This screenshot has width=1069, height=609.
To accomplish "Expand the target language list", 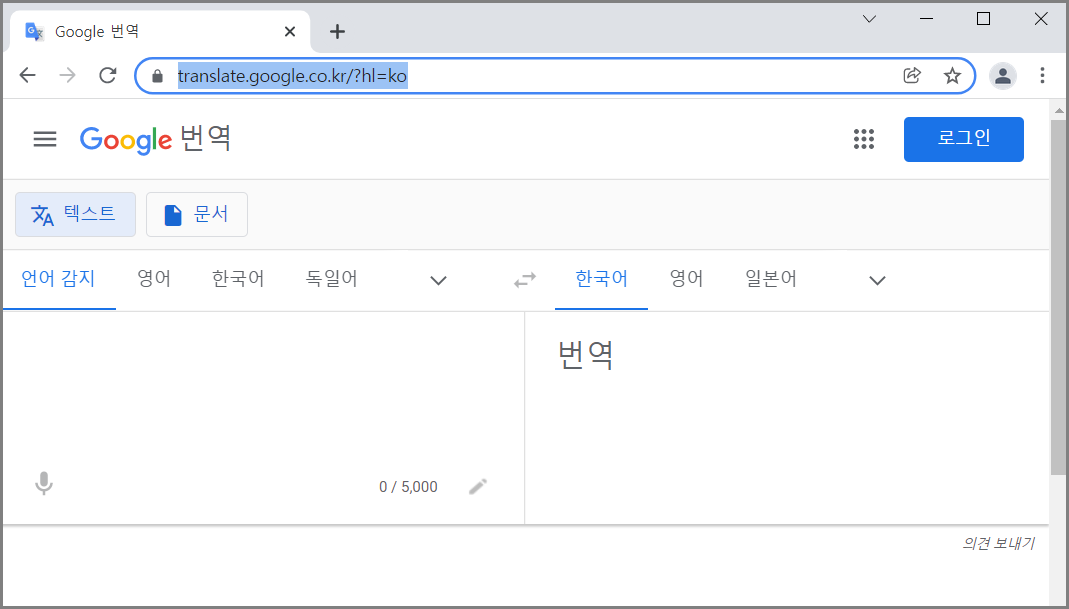I will [x=877, y=280].
